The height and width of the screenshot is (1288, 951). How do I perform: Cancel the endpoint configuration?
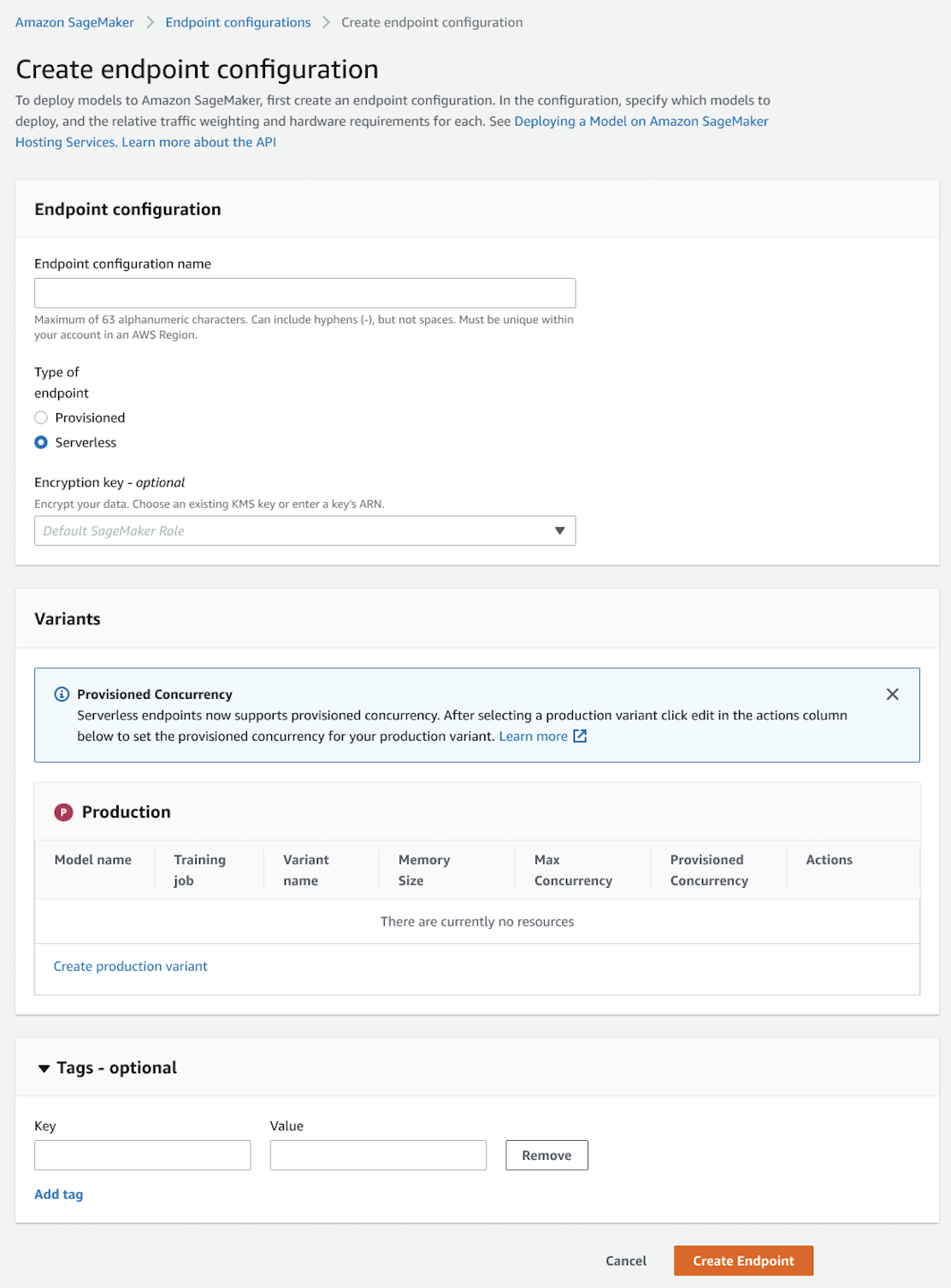tap(625, 1260)
